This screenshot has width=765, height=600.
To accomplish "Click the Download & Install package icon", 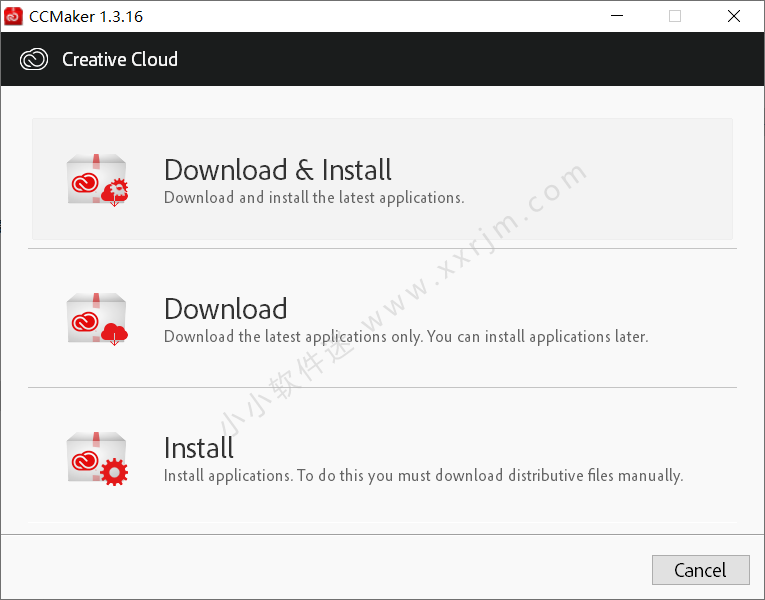I will tap(97, 180).
